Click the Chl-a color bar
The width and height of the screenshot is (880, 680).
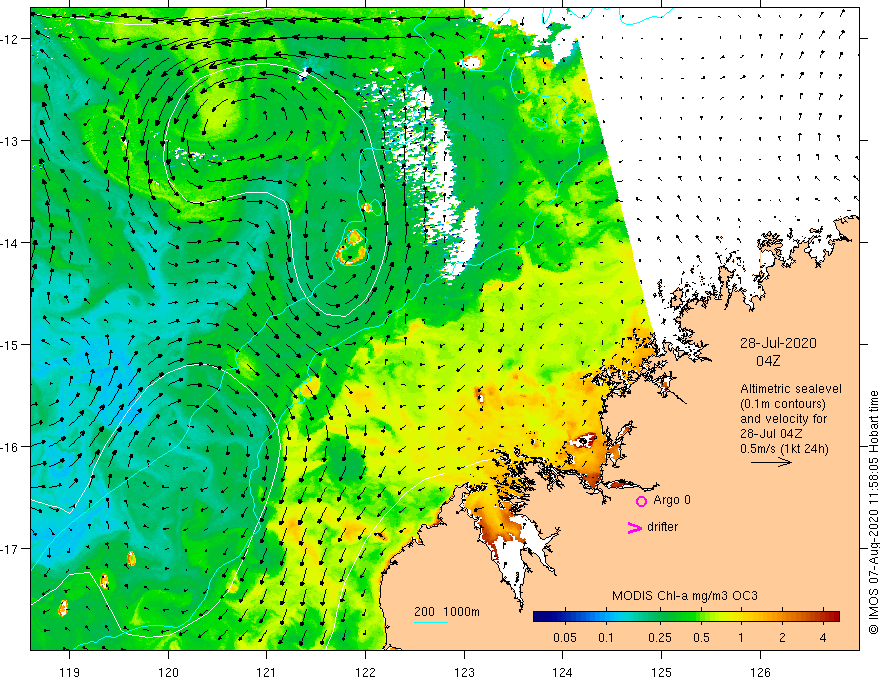686,616
